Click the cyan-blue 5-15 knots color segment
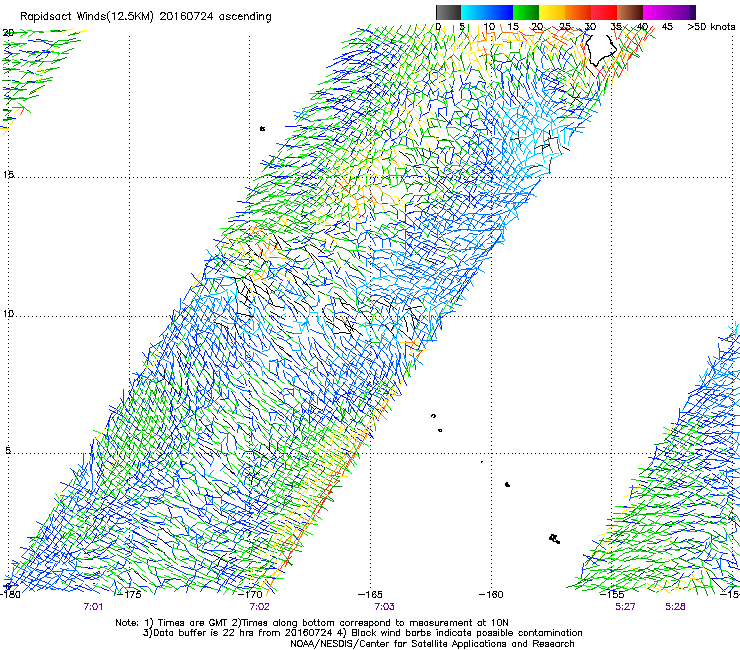This screenshot has height=650, width=740. coord(487,12)
